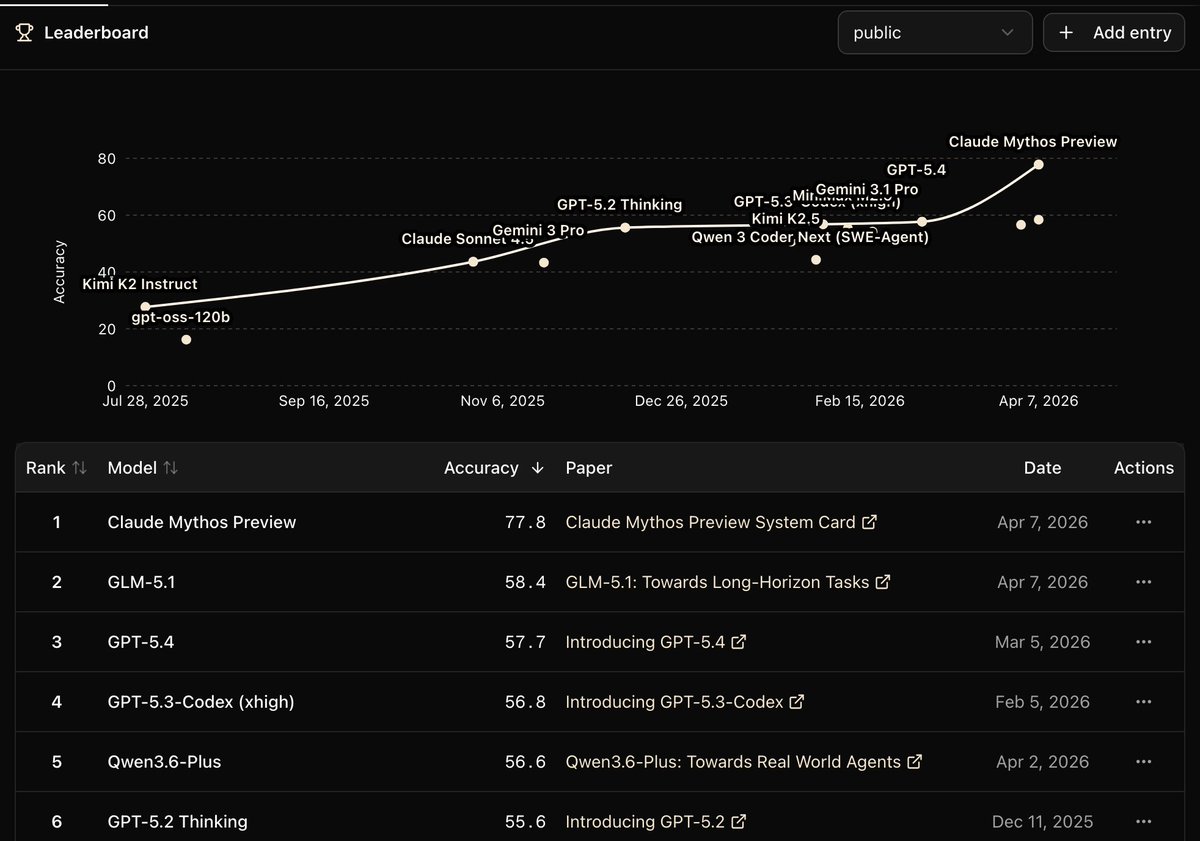
Task: Click the Date column header
Action: [x=1042, y=468]
